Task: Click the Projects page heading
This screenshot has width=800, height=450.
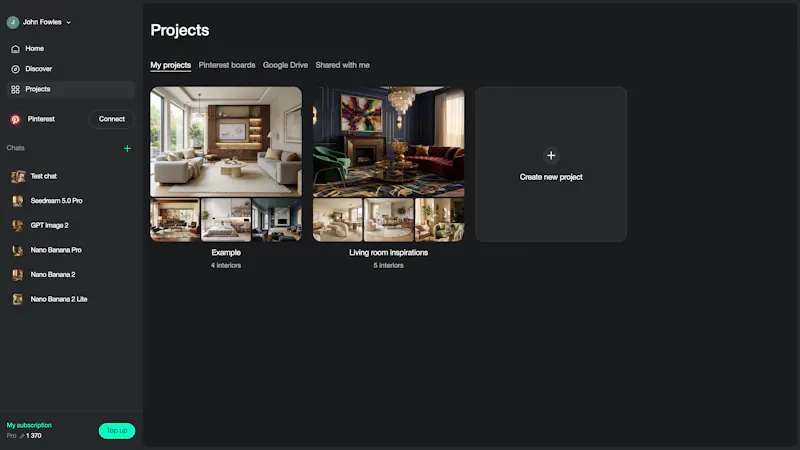Action: point(180,30)
